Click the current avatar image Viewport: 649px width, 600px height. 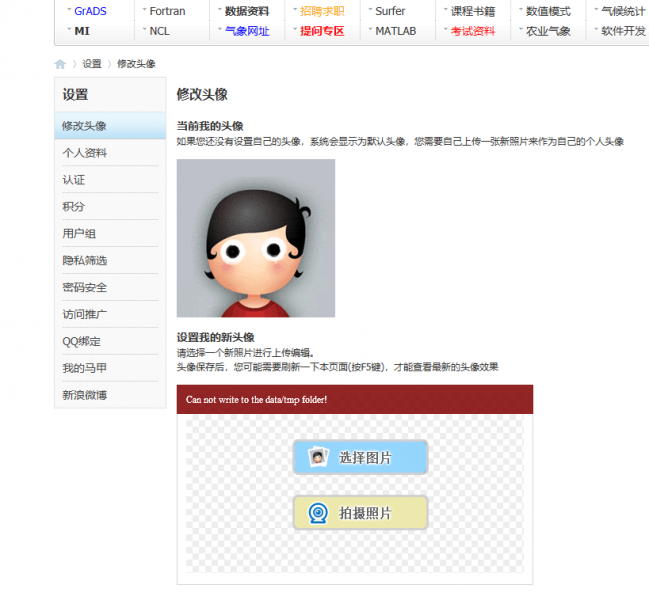point(256,238)
